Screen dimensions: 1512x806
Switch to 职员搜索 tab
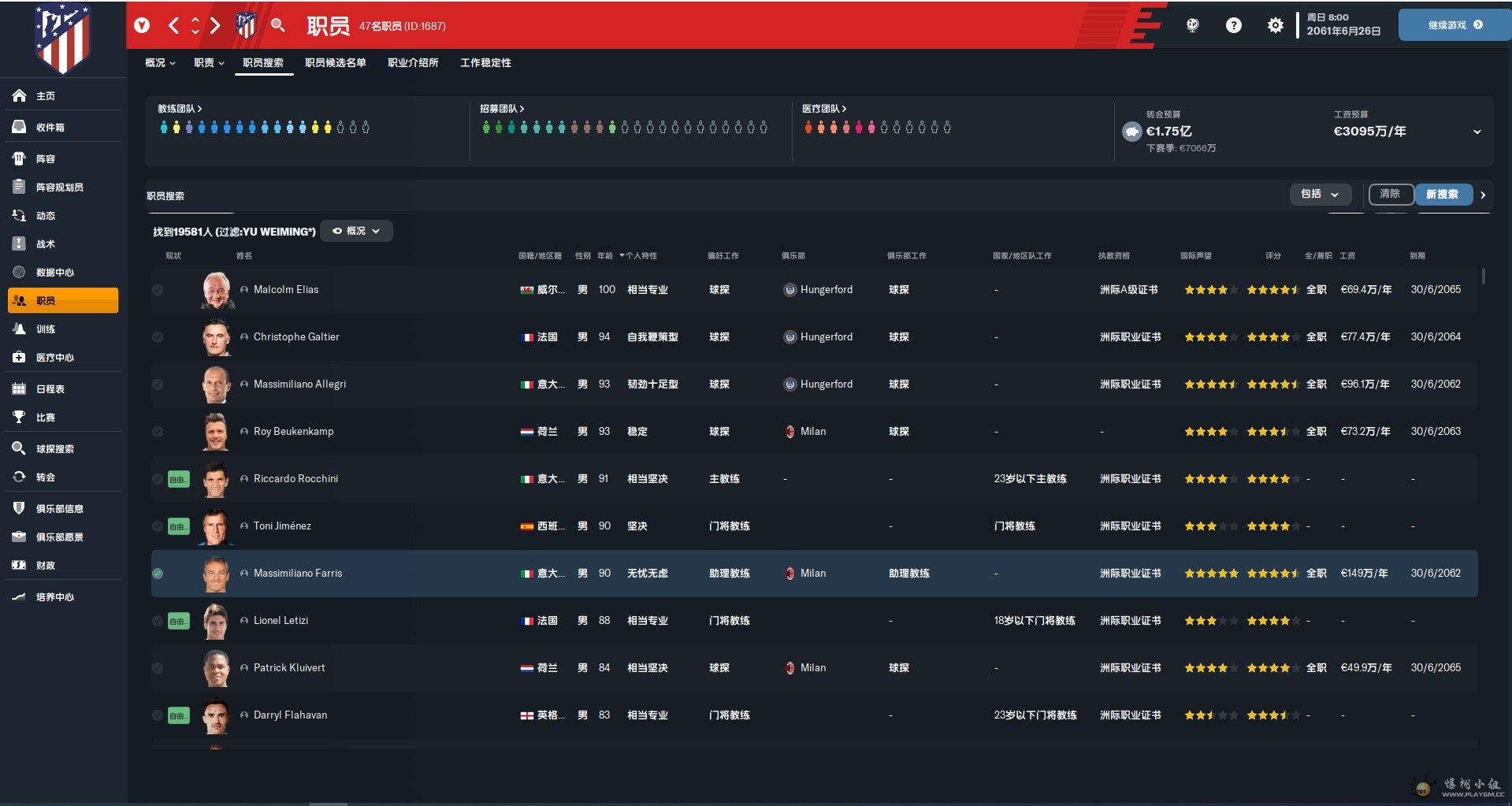pyautogui.click(x=263, y=63)
